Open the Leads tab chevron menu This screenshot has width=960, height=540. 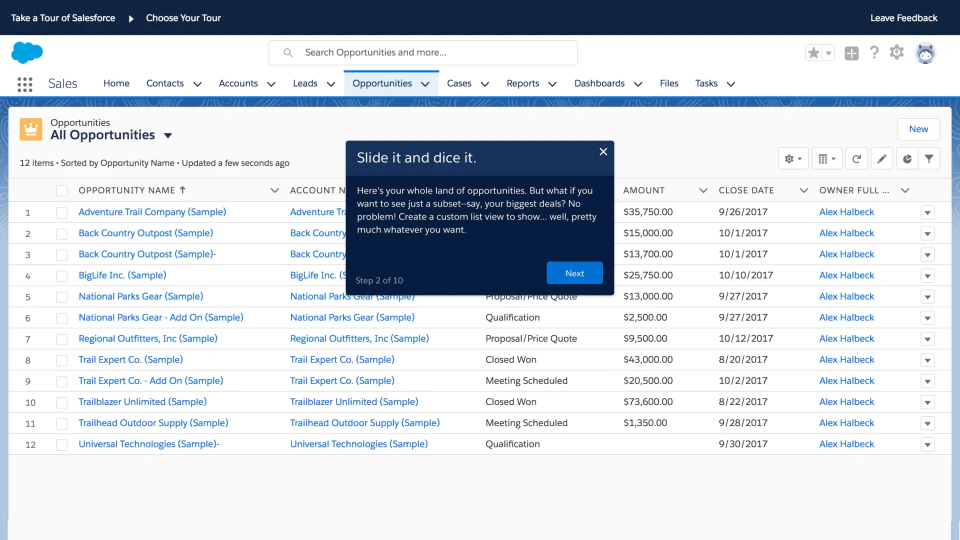(x=331, y=84)
